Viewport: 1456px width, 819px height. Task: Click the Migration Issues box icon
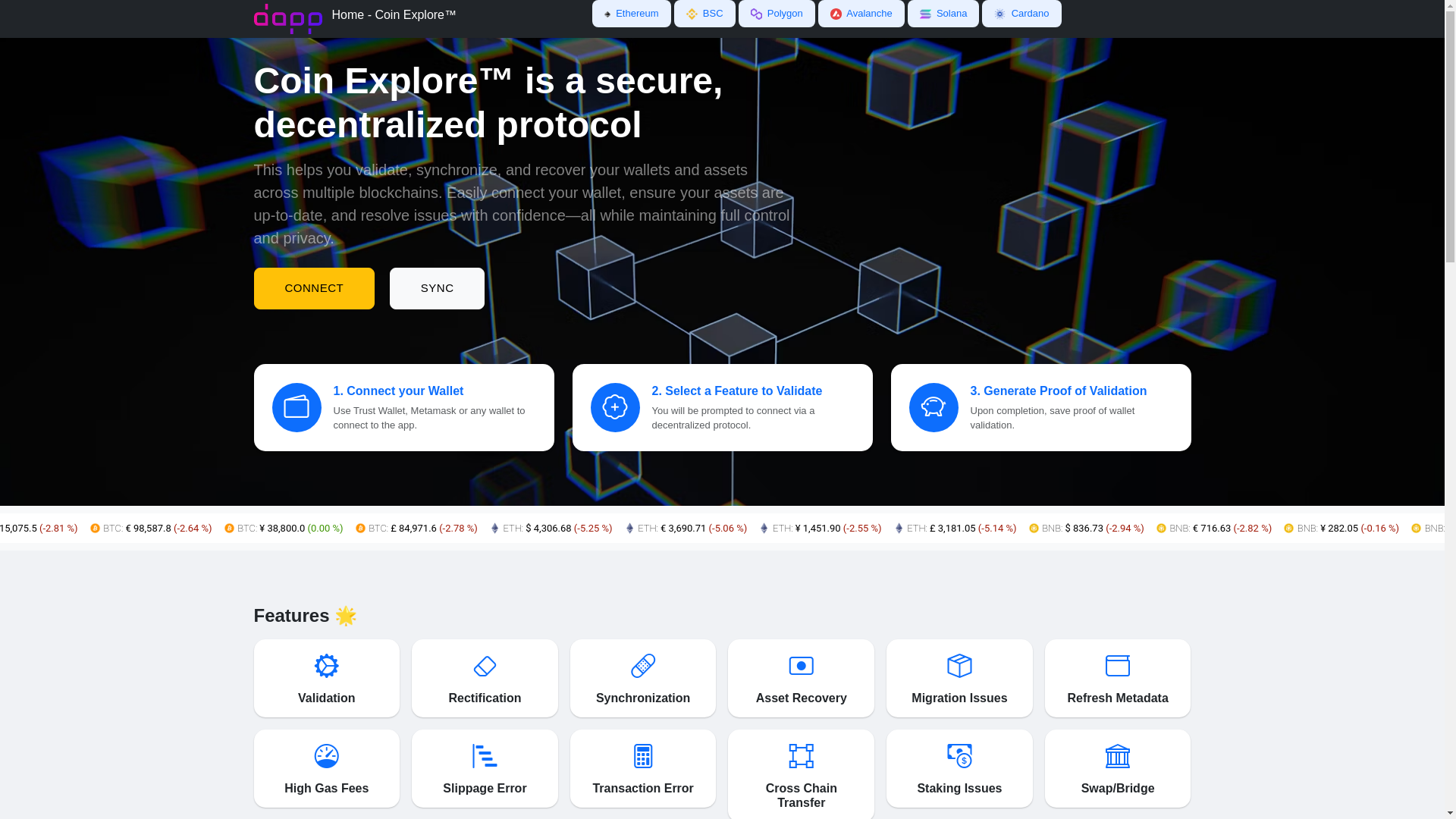click(x=959, y=666)
